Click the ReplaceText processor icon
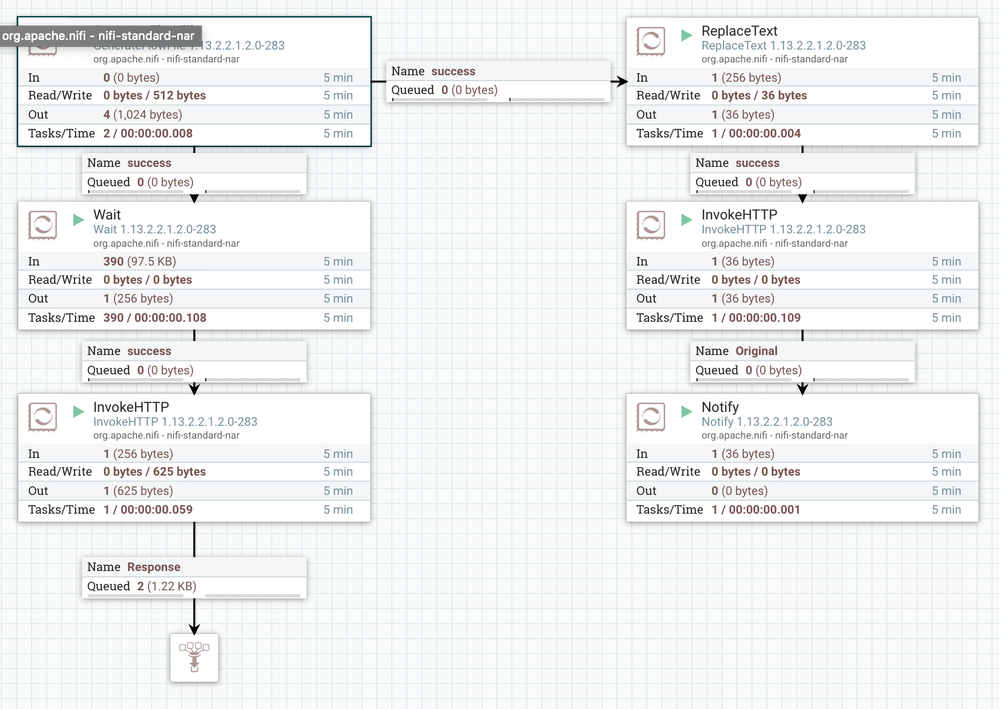The image size is (999, 709). tap(651, 41)
